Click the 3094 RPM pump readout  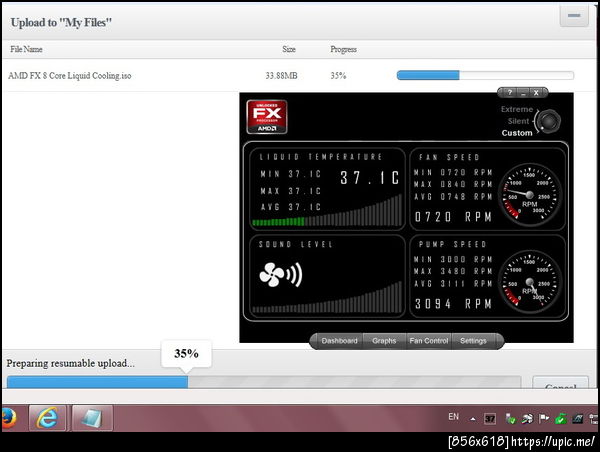453,304
